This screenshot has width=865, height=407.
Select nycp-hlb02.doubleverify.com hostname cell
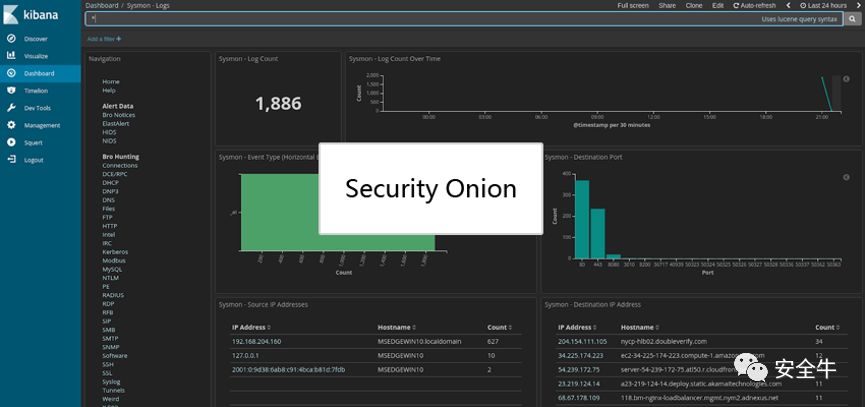(663, 341)
